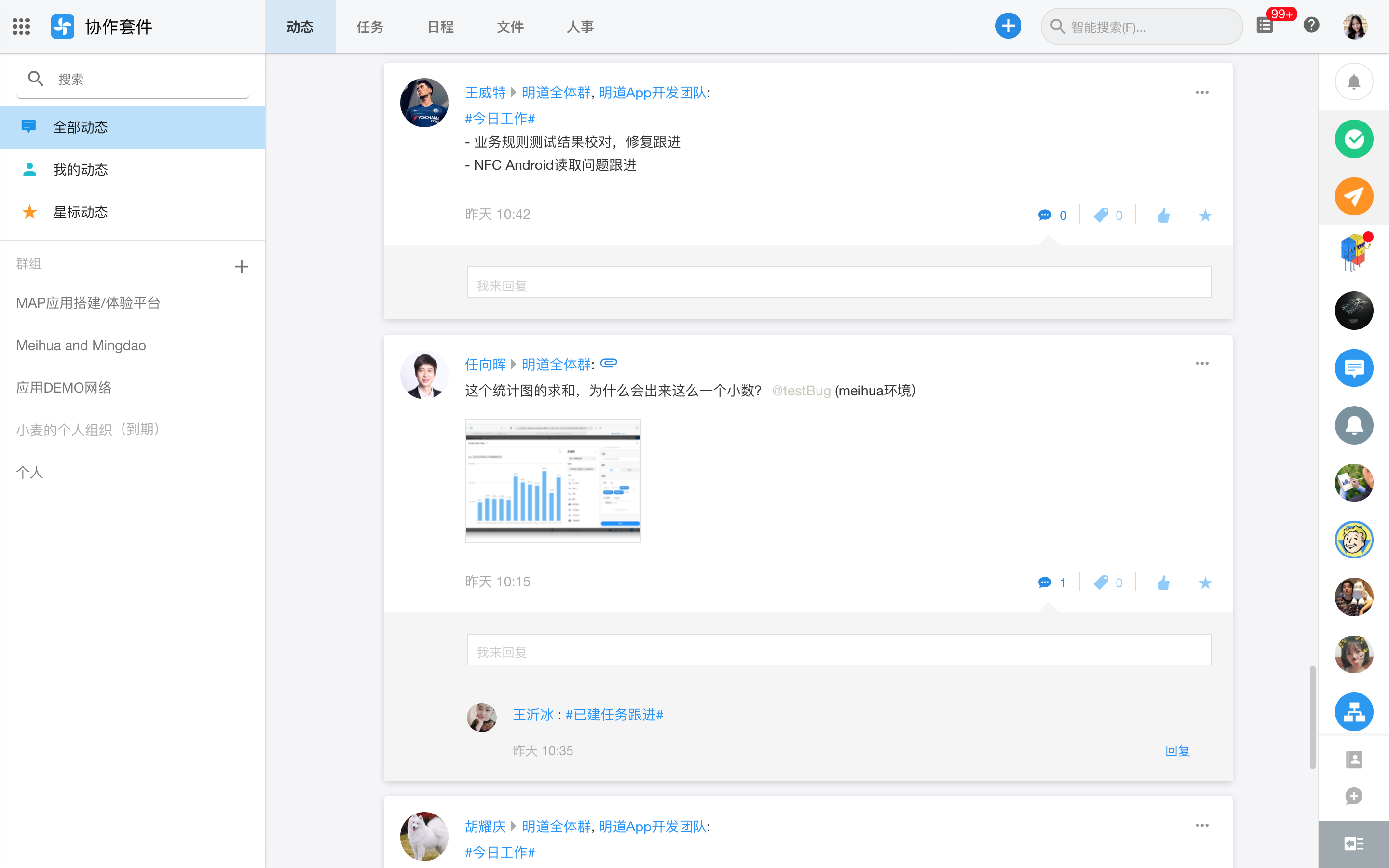Open more options on 王威特's post
The width and height of the screenshot is (1389, 868).
(1202, 93)
